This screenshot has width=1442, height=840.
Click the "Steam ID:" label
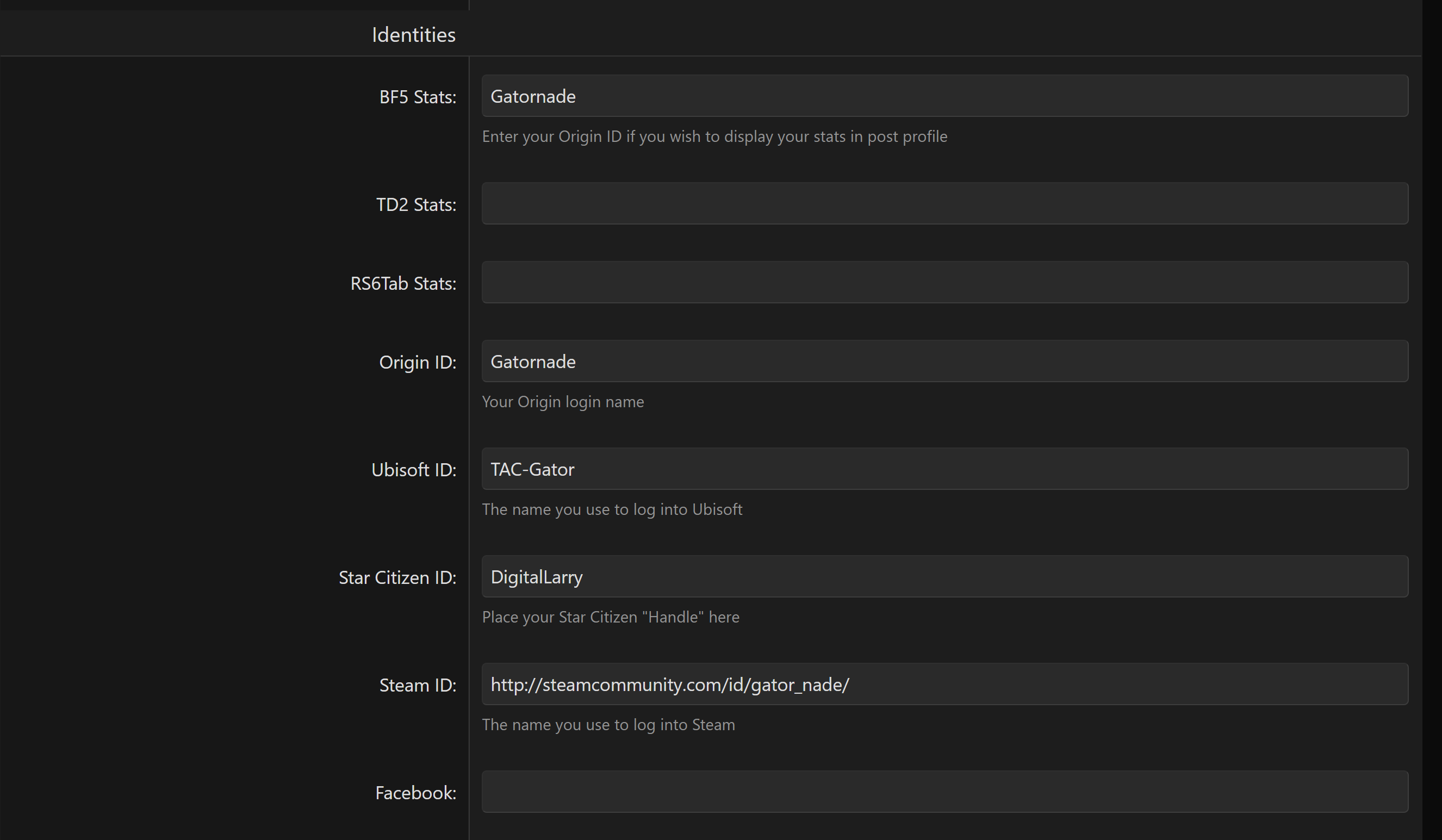(418, 686)
